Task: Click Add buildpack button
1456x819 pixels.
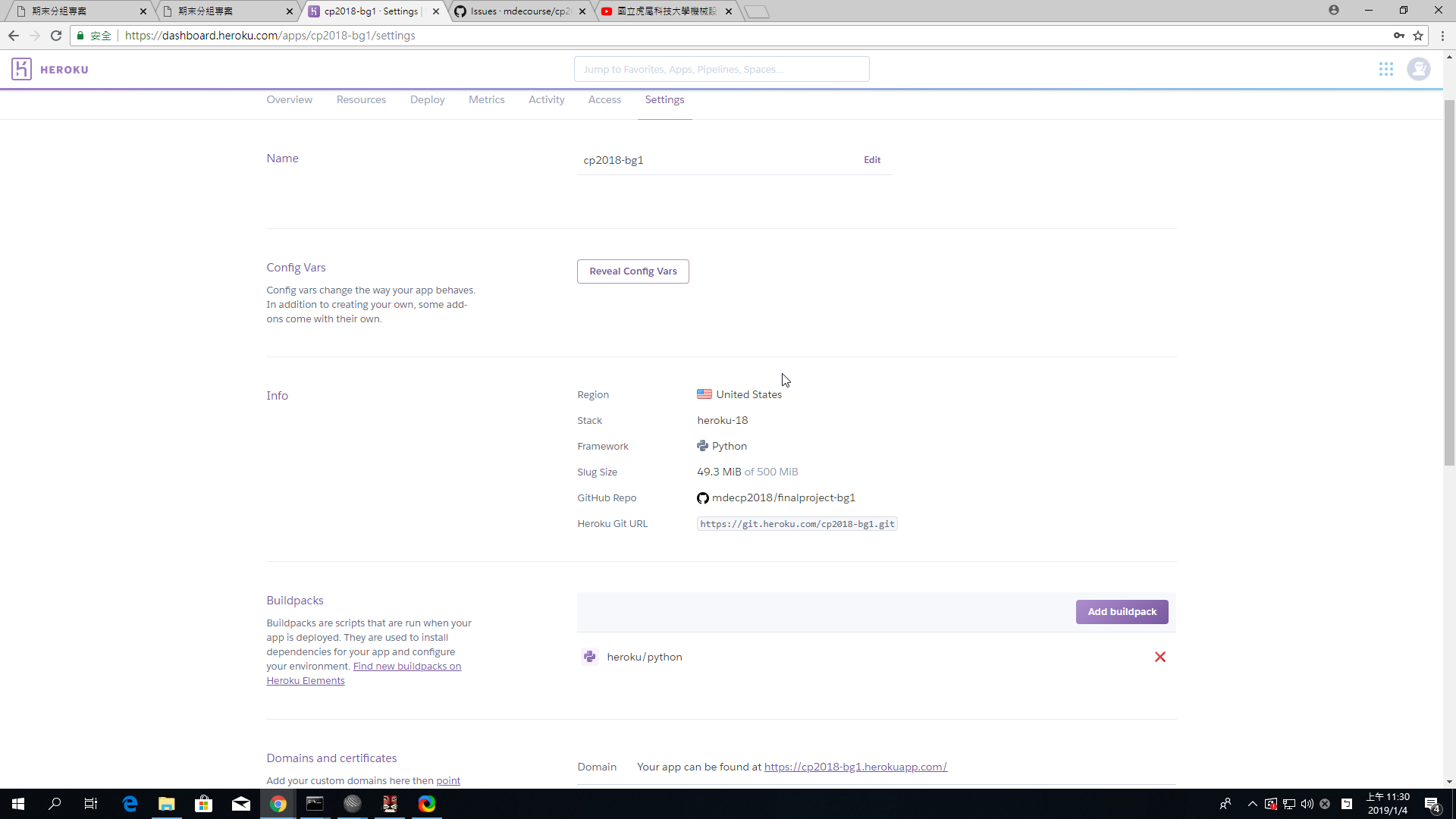Action: coord(1122,612)
